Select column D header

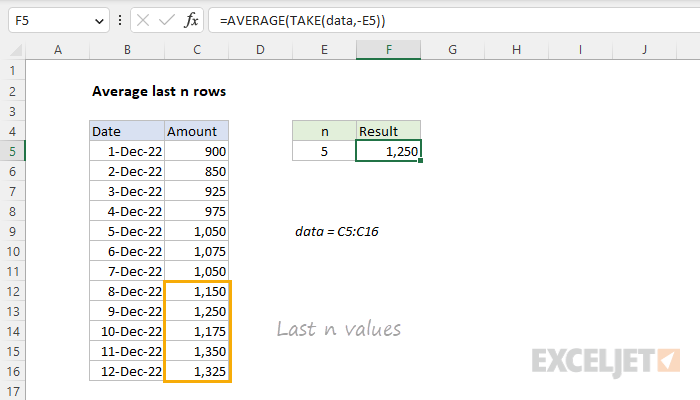pos(260,50)
